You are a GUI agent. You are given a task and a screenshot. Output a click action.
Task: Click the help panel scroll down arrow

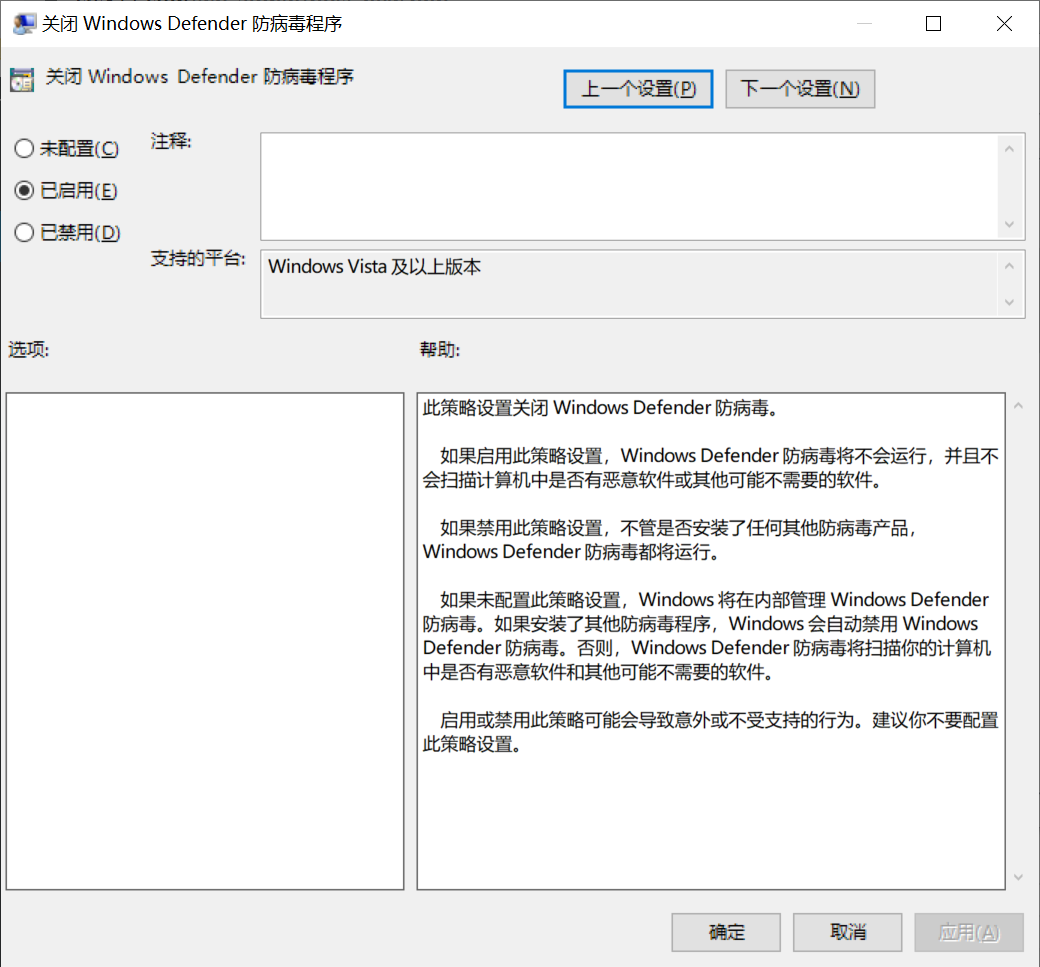(1018, 877)
